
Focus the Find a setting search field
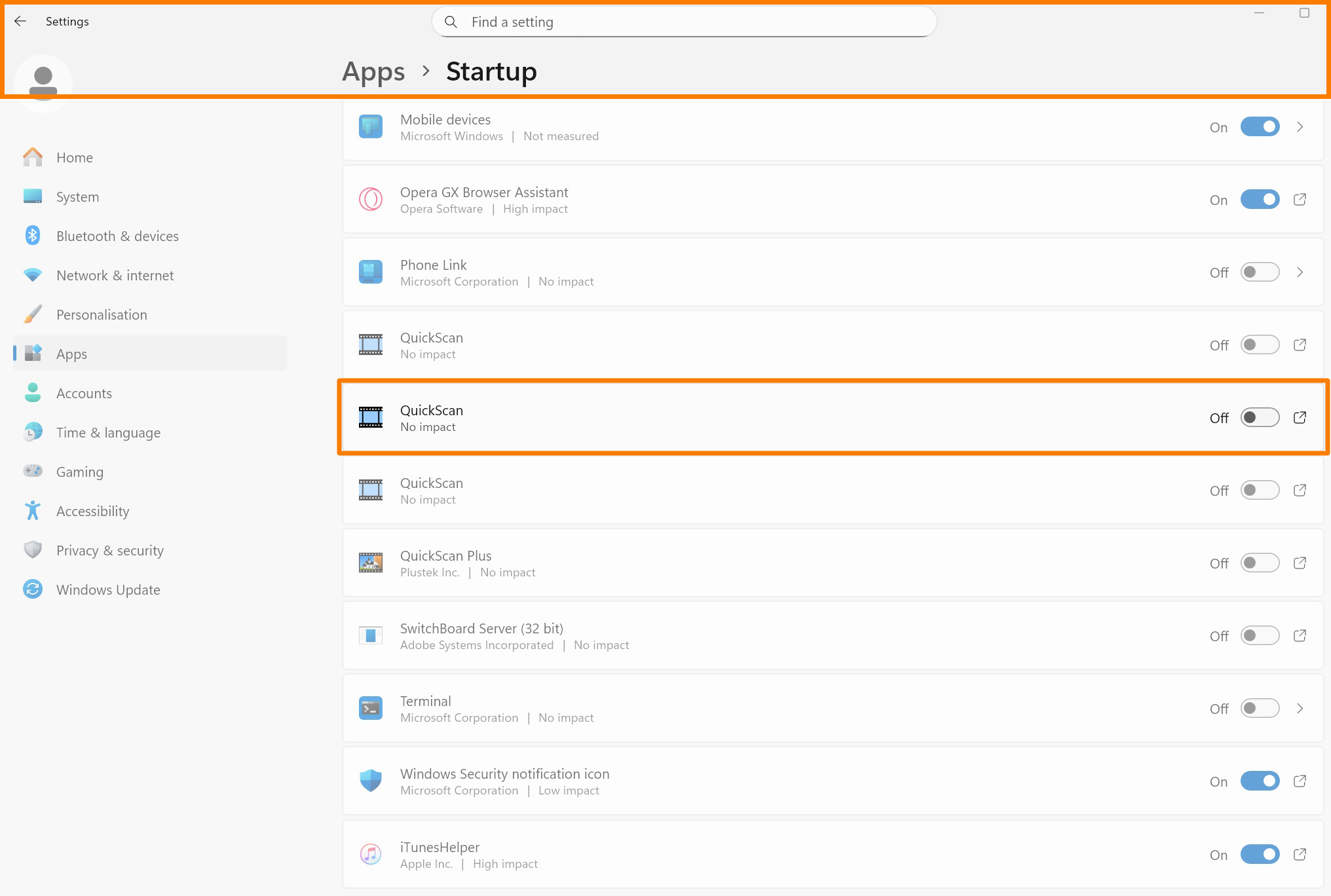point(684,22)
